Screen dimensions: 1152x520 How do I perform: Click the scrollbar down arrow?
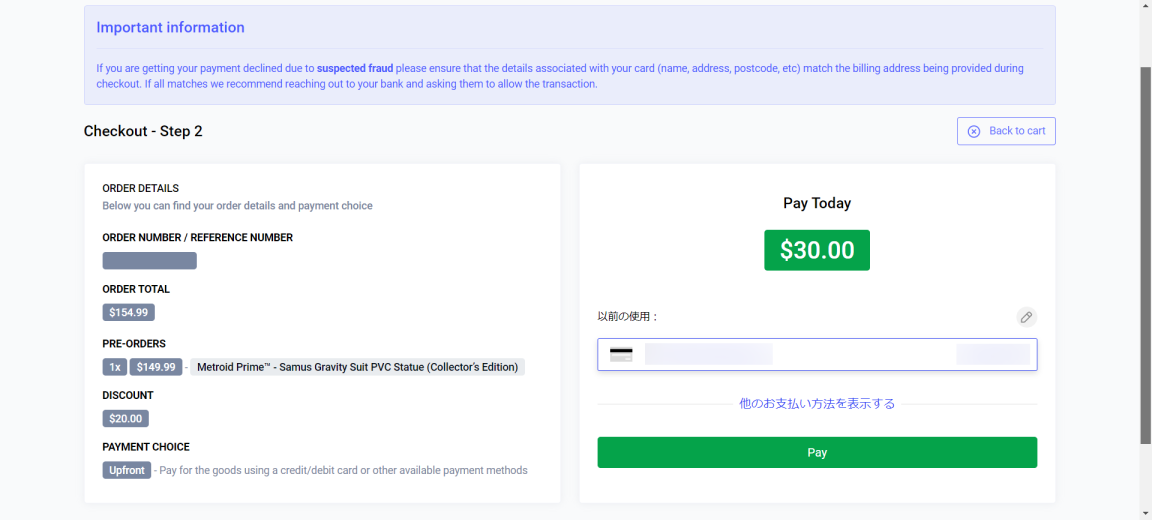tap(1145, 513)
